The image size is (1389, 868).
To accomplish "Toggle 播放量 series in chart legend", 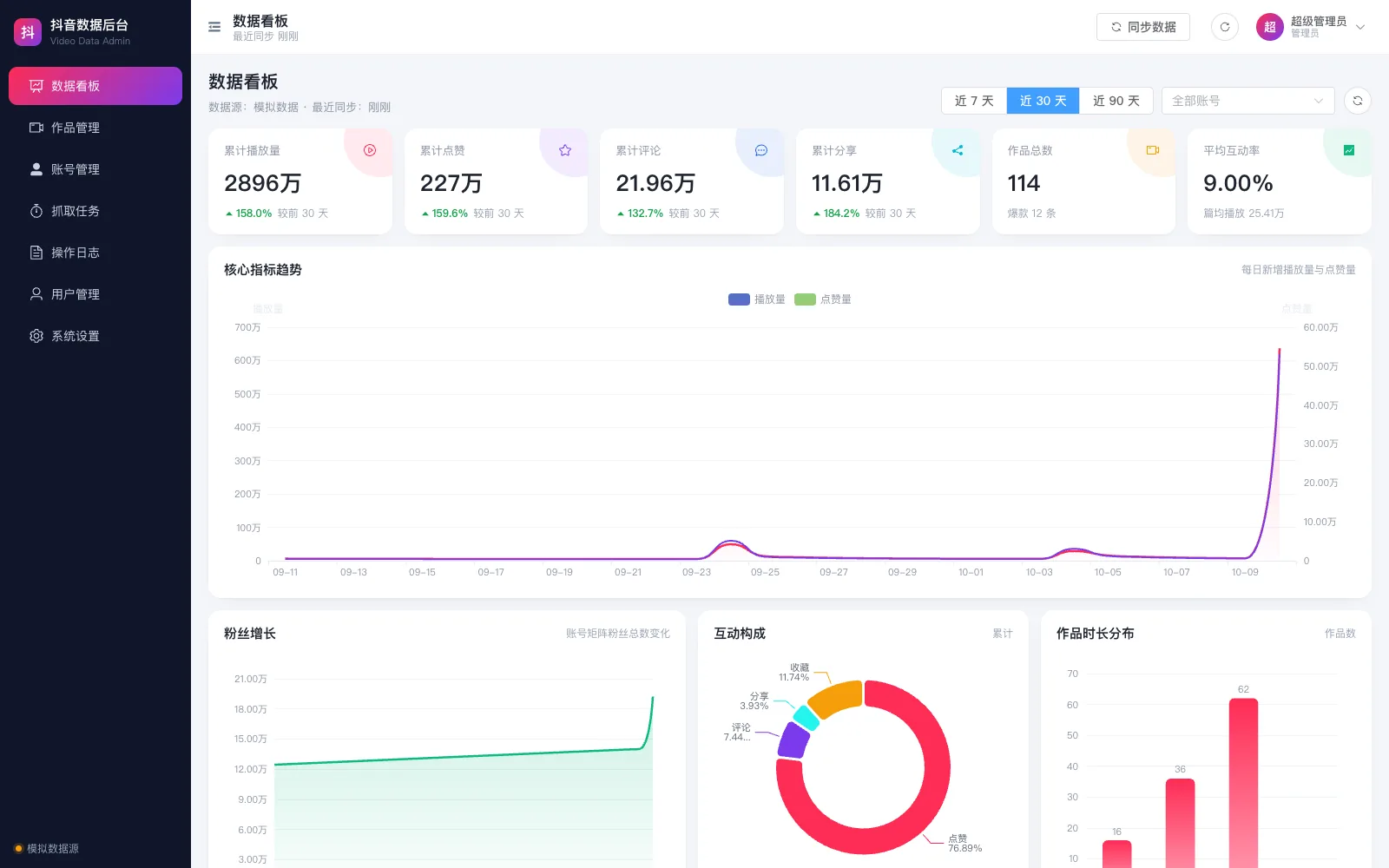I will pyautogui.click(x=757, y=299).
